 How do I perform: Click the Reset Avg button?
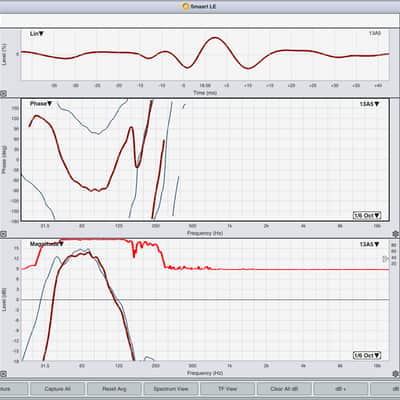[114, 389]
